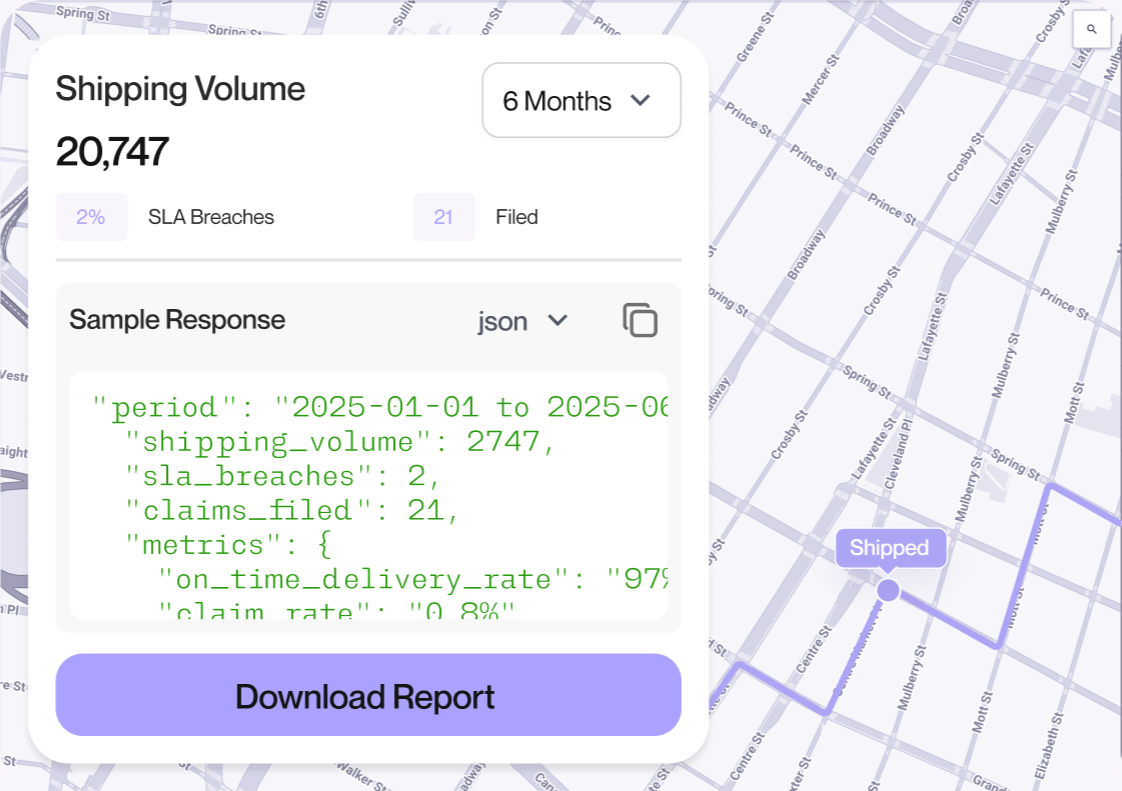Viewport: 1122px width, 791px height.
Task: Click the 20,747 total volume figure
Action: [x=112, y=152]
